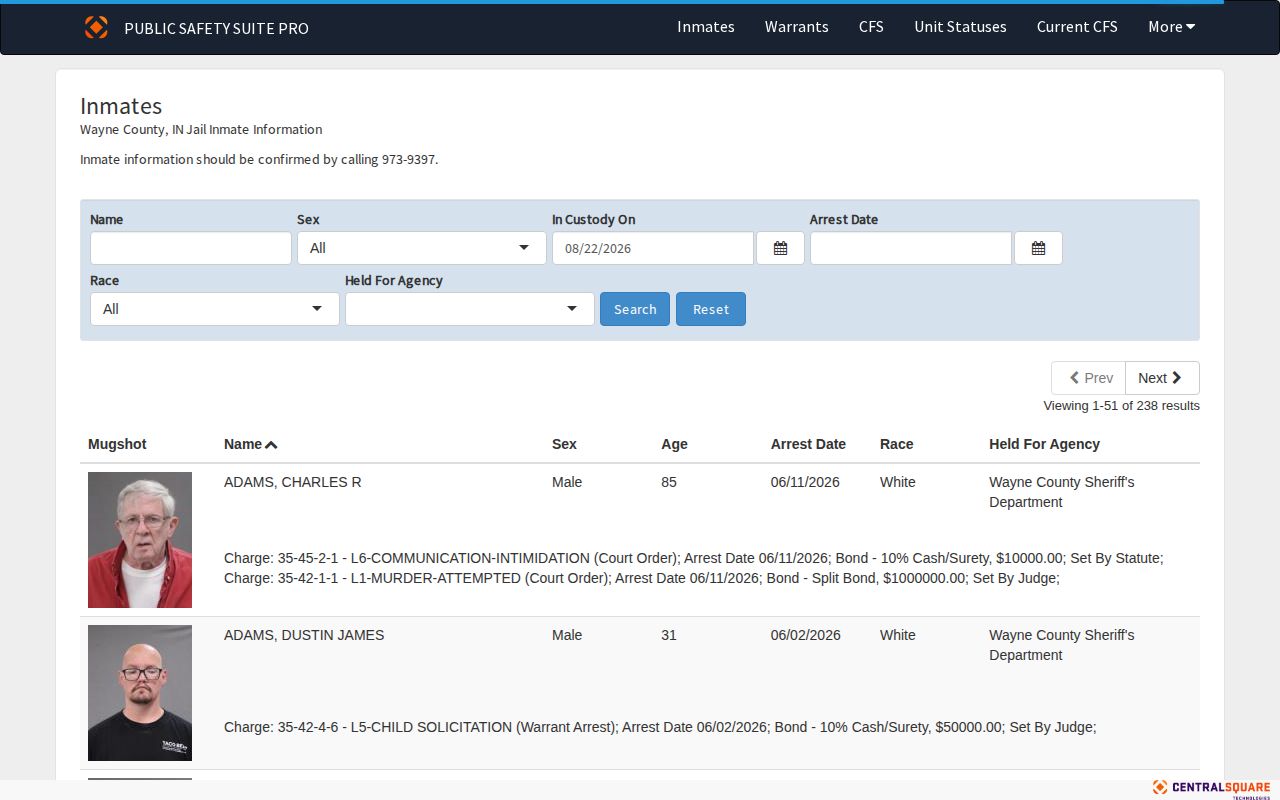Click the Public Safety Suite Pro logo icon
The image size is (1280, 800).
pyautogui.click(x=96, y=27)
